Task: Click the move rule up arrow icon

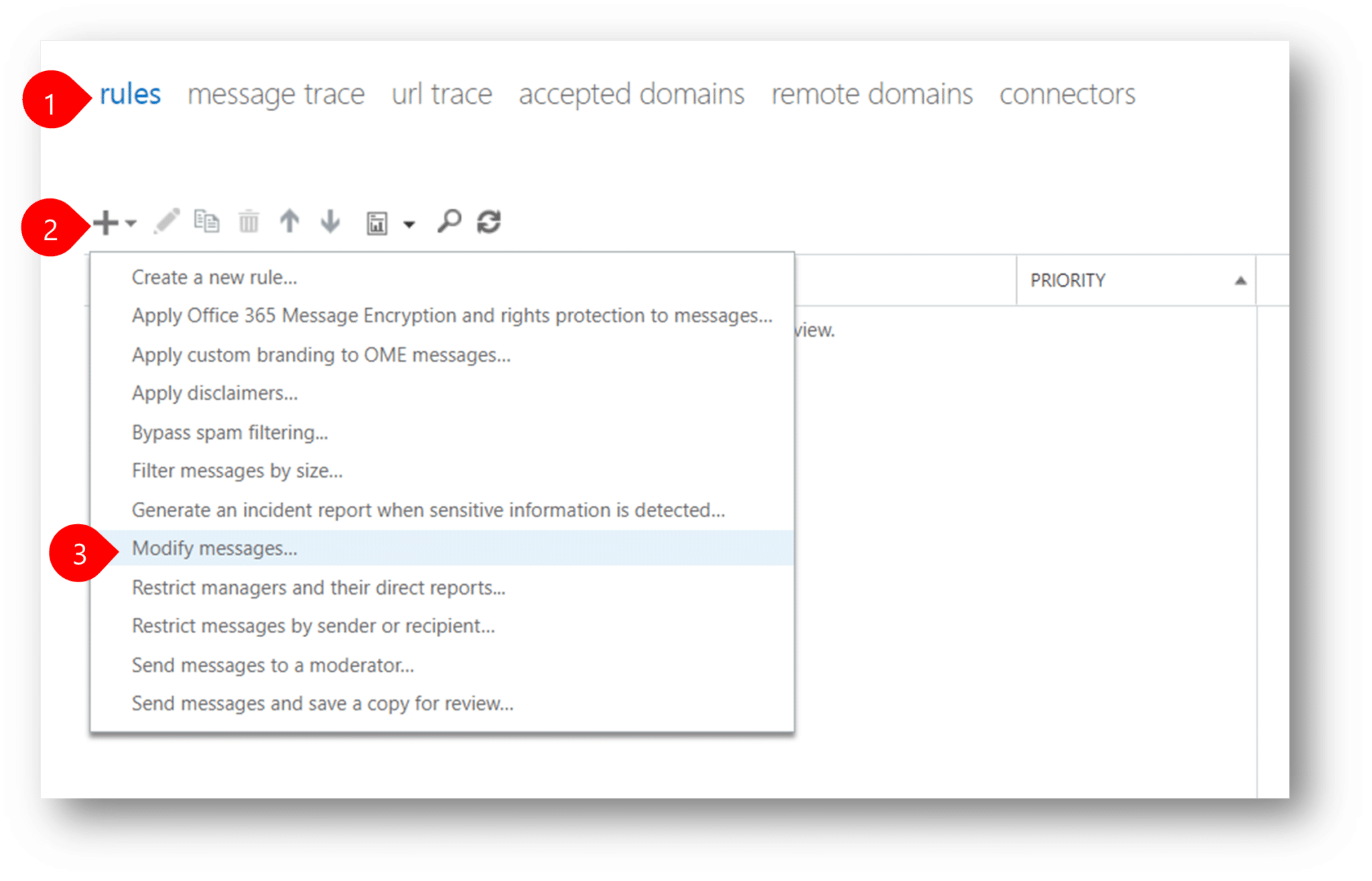Action: pos(289,221)
